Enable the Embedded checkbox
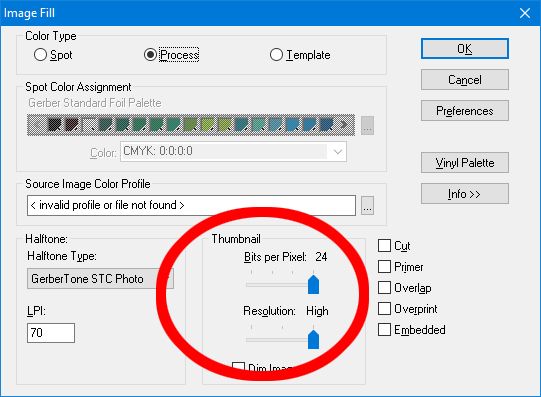 coord(384,330)
